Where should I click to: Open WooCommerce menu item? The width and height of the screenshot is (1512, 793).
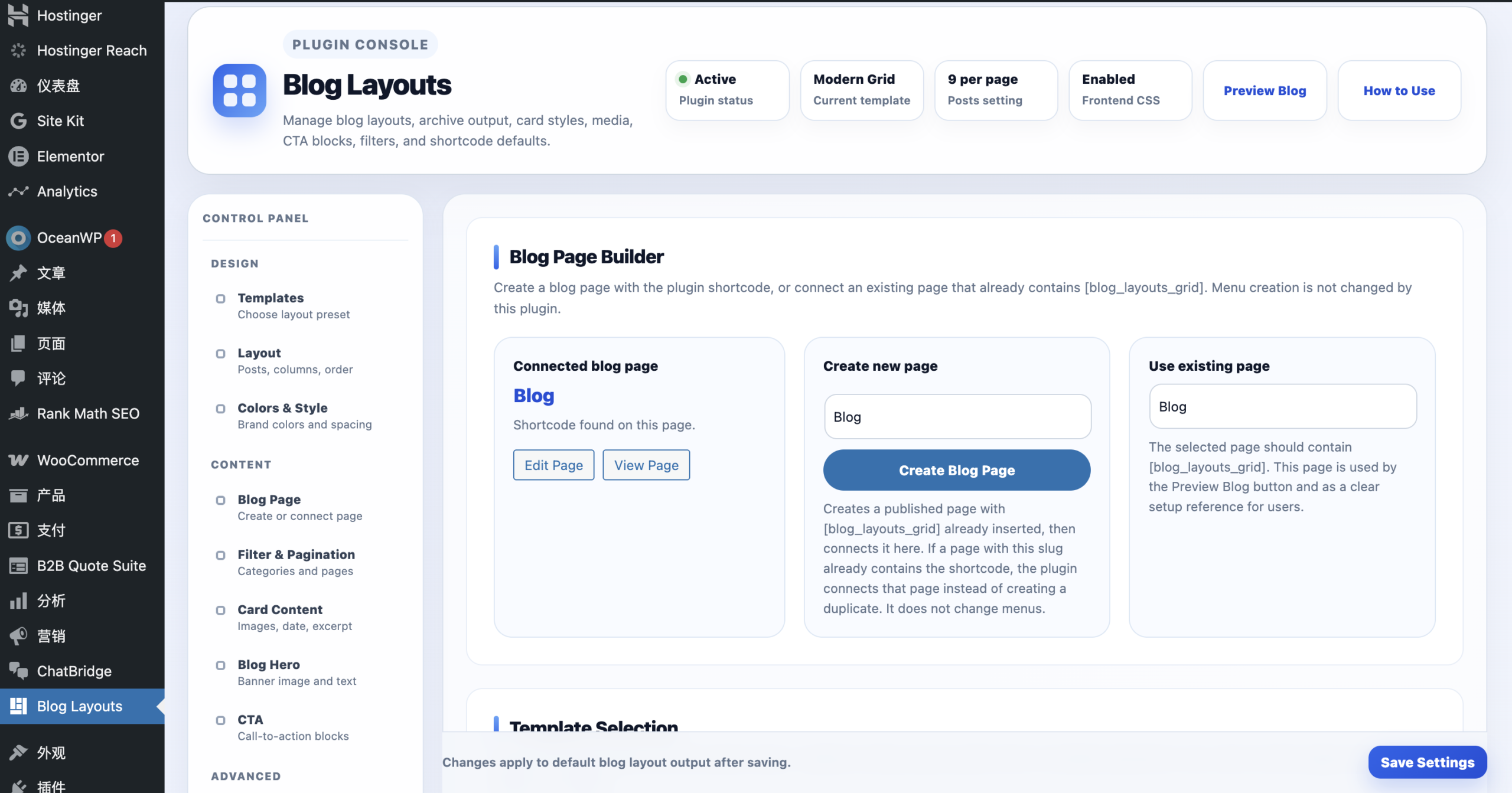[82, 460]
